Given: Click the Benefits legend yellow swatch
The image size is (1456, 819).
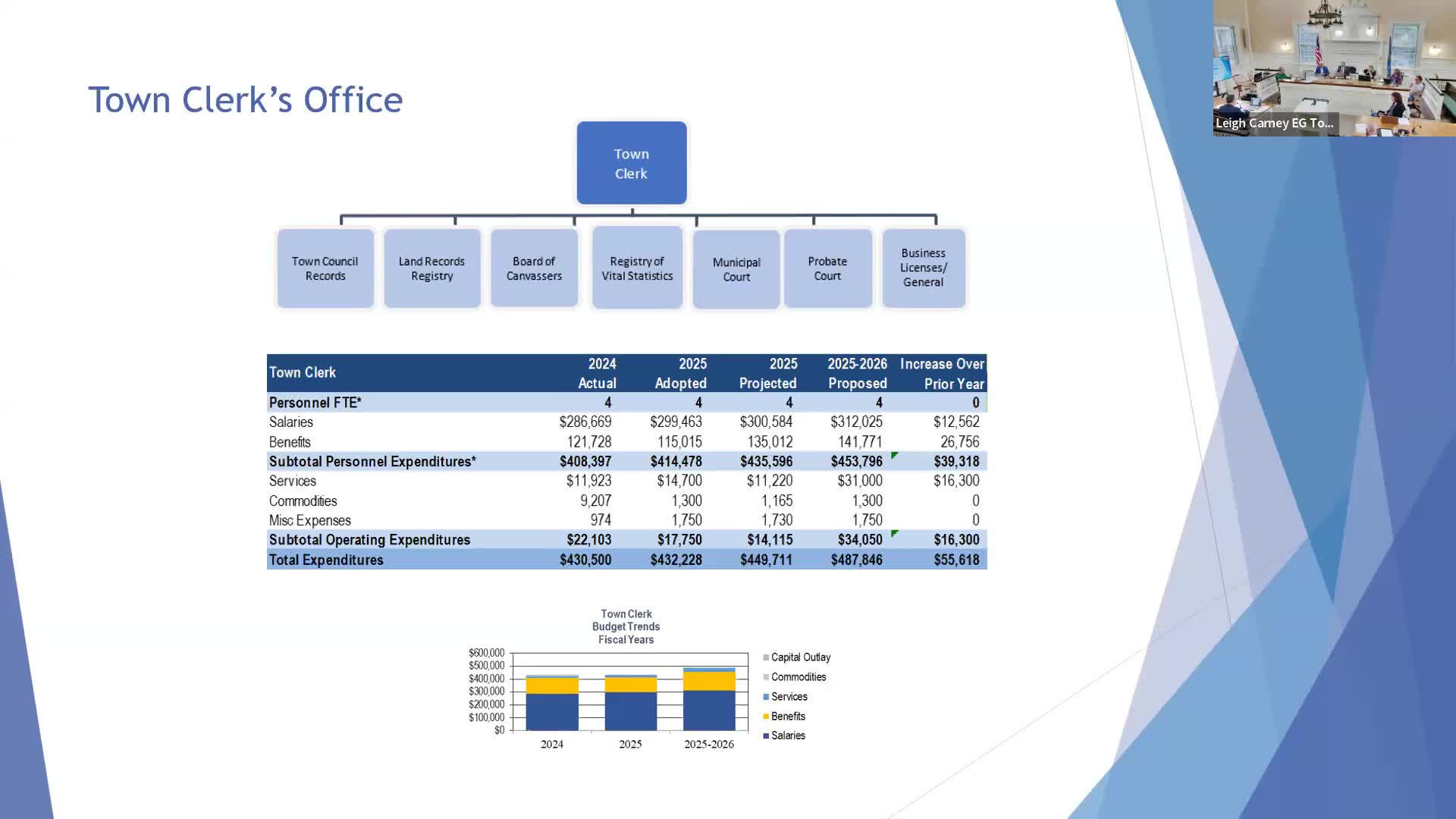Looking at the screenshot, I should (766, 717).
